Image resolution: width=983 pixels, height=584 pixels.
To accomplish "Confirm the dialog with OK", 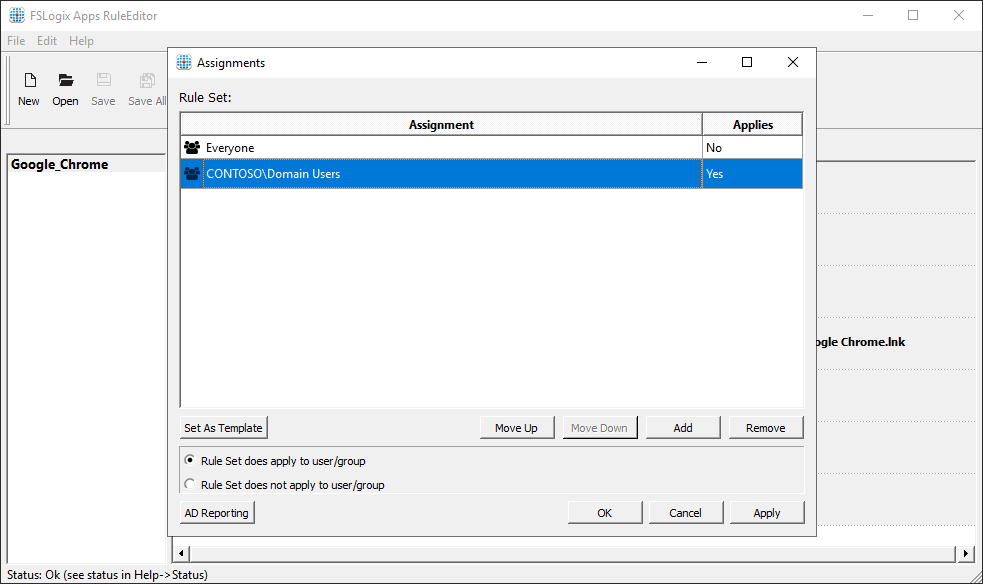I will [604, 513].
